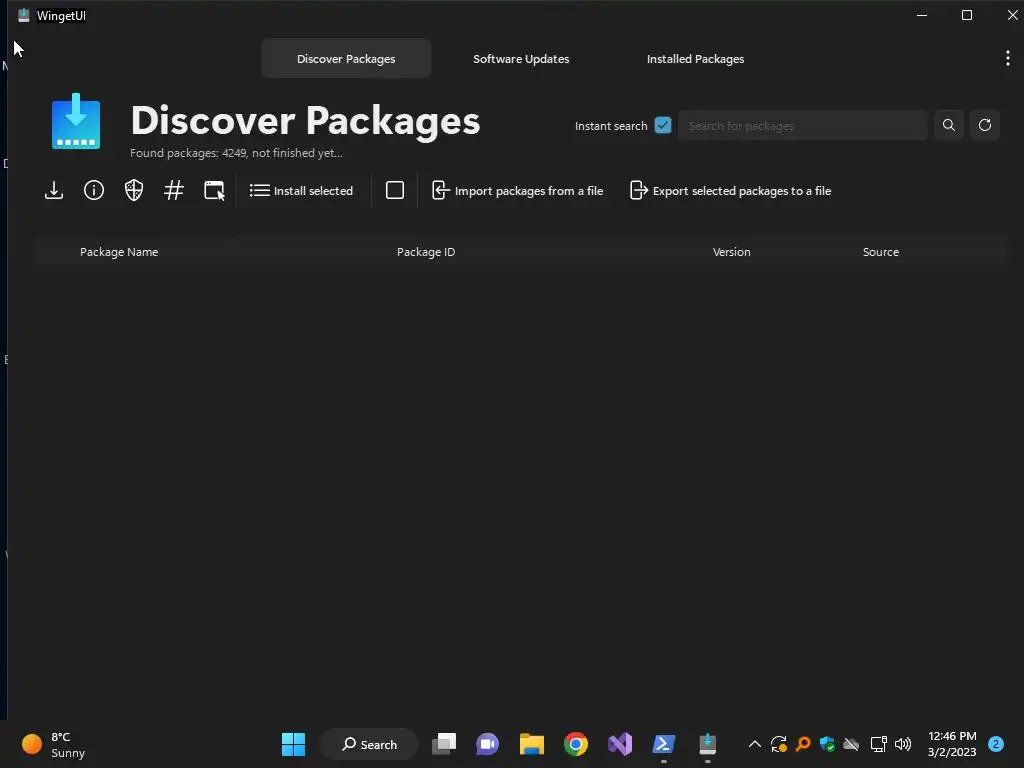The width and height of the screenshot is (1024, 768).
Task: Open package details info icon
Action: click(x=94, y=191)
